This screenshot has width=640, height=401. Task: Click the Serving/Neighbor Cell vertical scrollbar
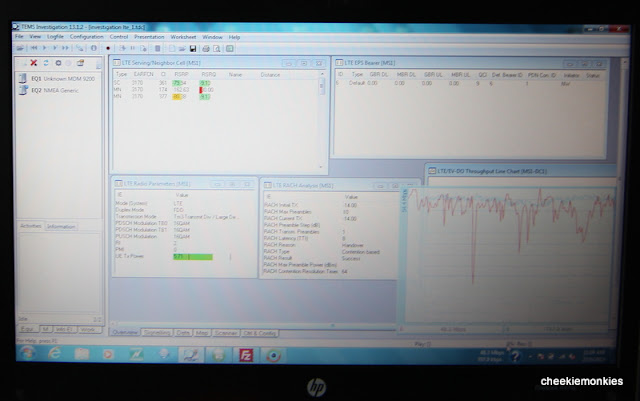(x=322, y=120)
